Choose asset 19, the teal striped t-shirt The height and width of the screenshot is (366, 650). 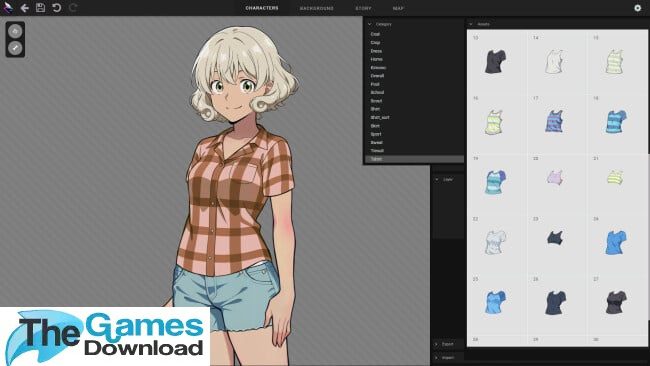[495, 182]
